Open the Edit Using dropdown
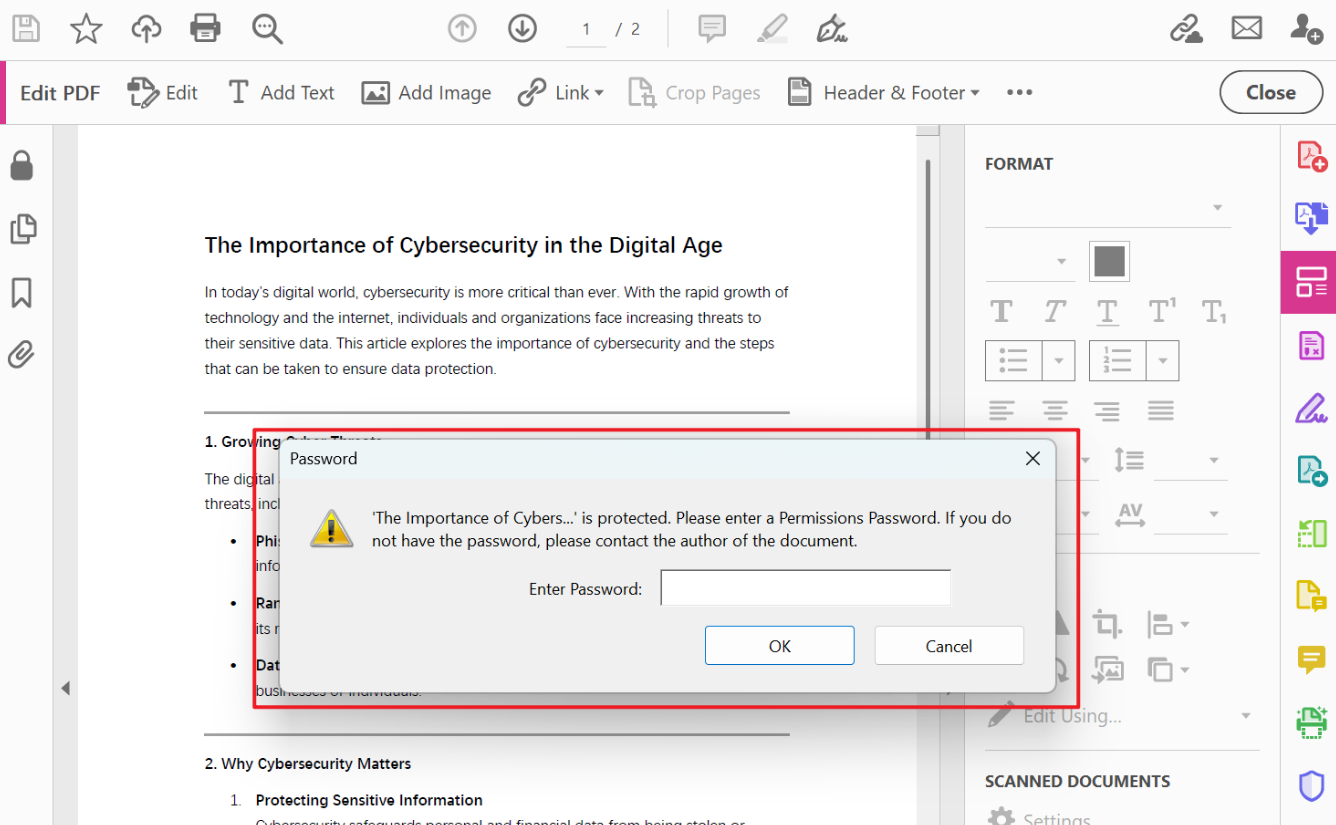This screenshot has height=825, width=1336. 1119,716
